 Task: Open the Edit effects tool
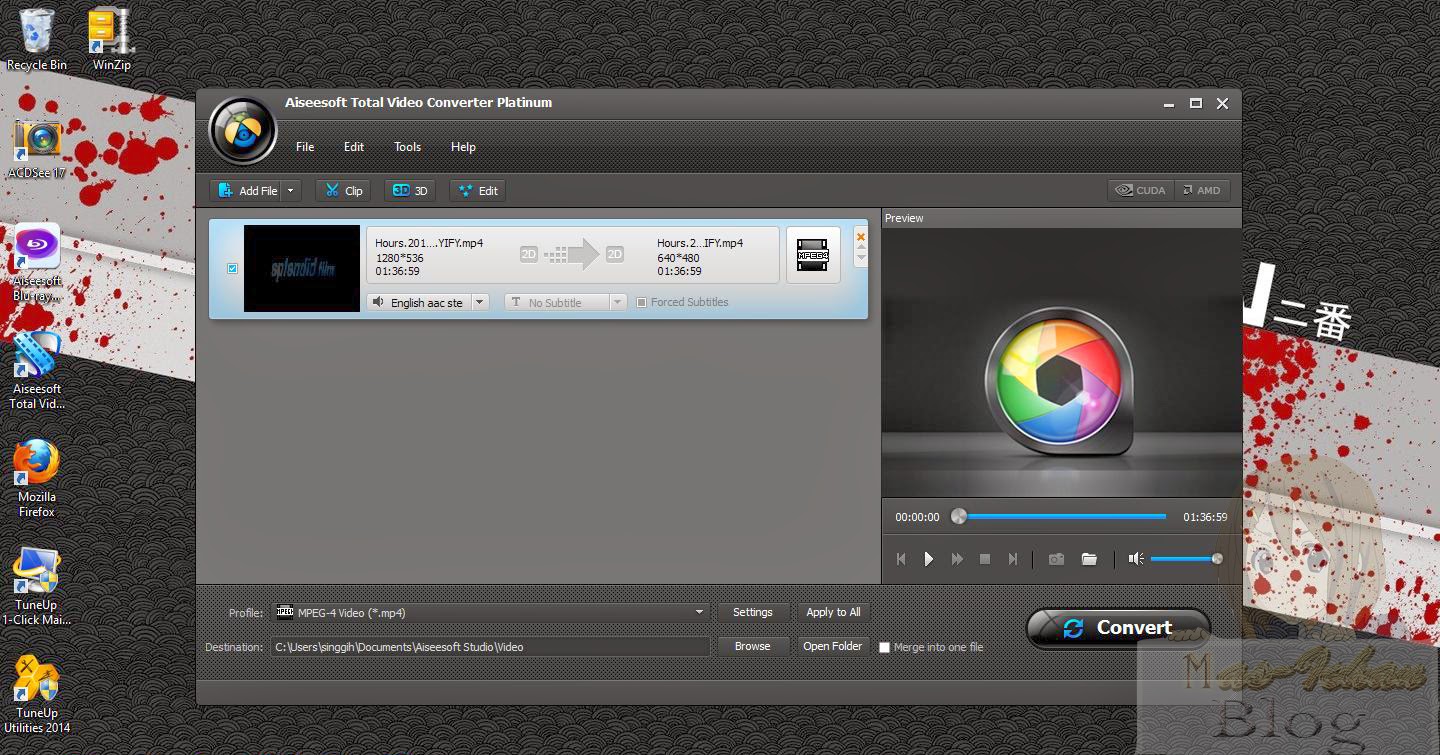coord(478,190)
